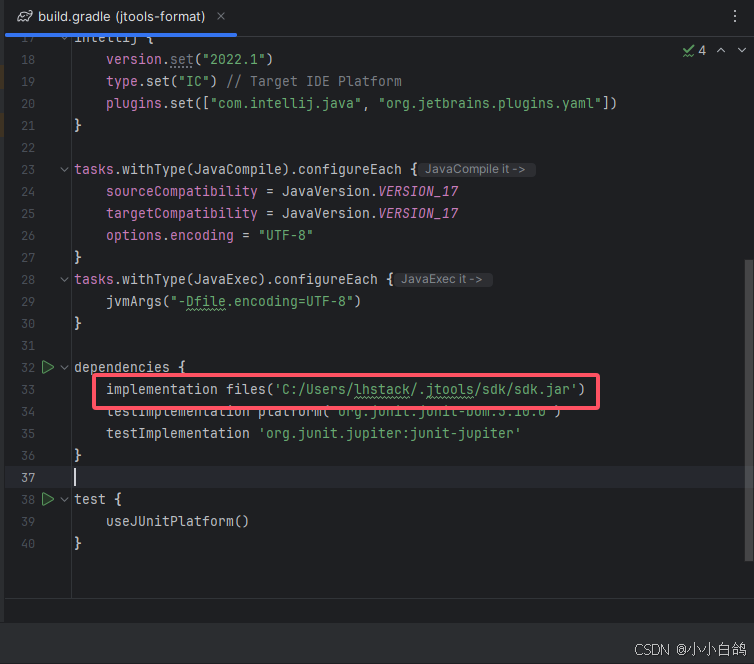Viewport: 754px width, 664px height.
Task: Select the build.gradle (jtools-format) tab
Action: pyautogui.click(x=121, y=17)
